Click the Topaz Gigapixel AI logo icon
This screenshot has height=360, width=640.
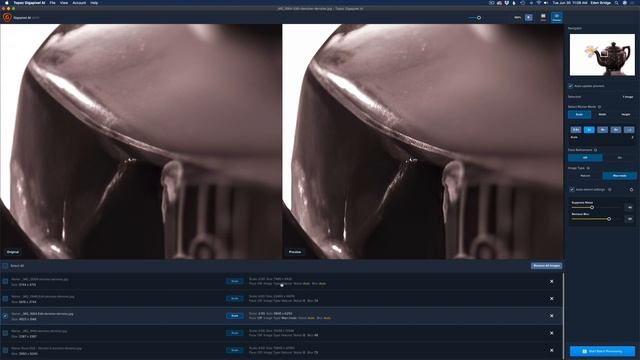pos(7,18)
